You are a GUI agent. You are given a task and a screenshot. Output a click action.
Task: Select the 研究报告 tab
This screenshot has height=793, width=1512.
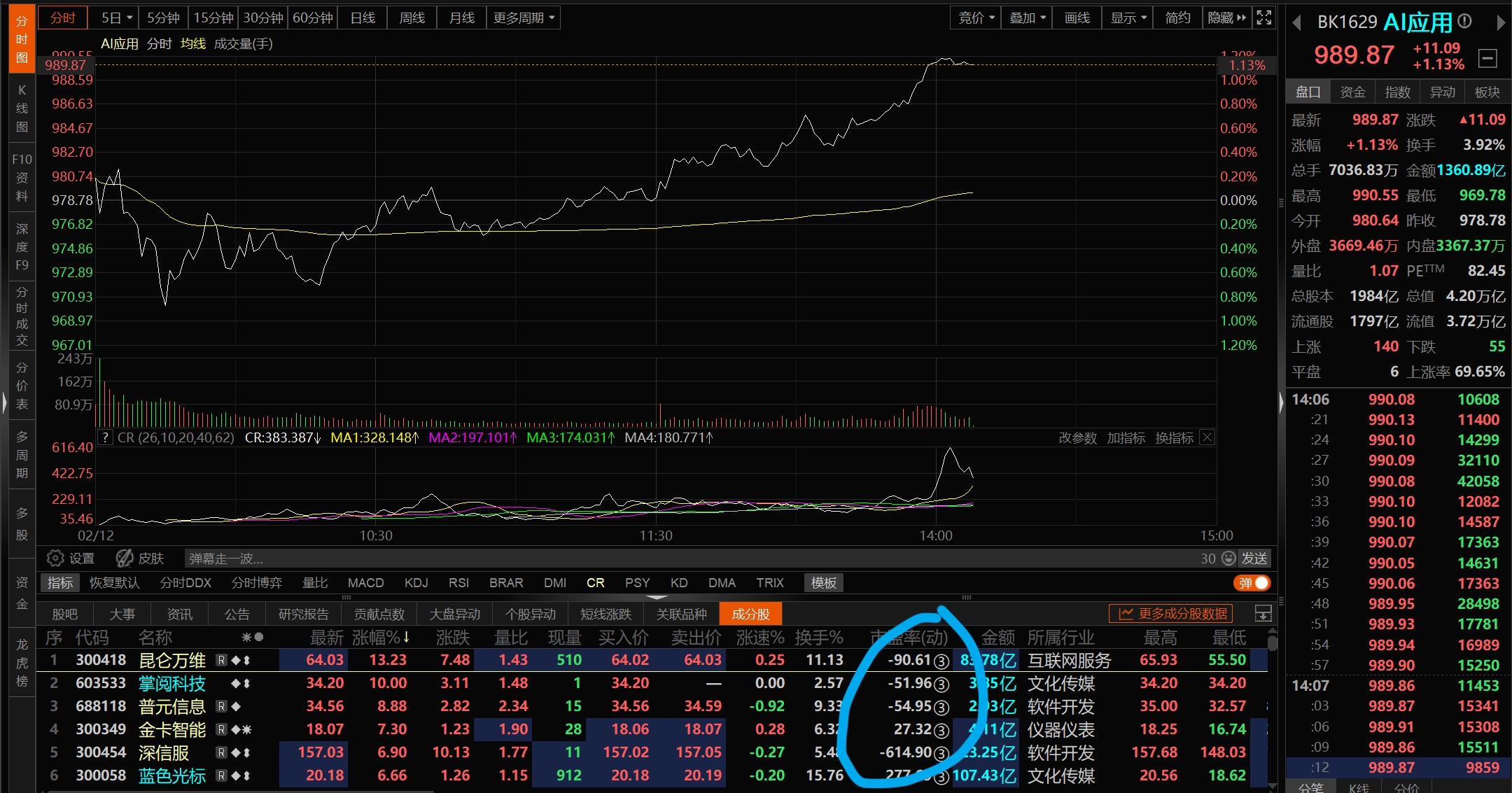[x=303, y=614]
